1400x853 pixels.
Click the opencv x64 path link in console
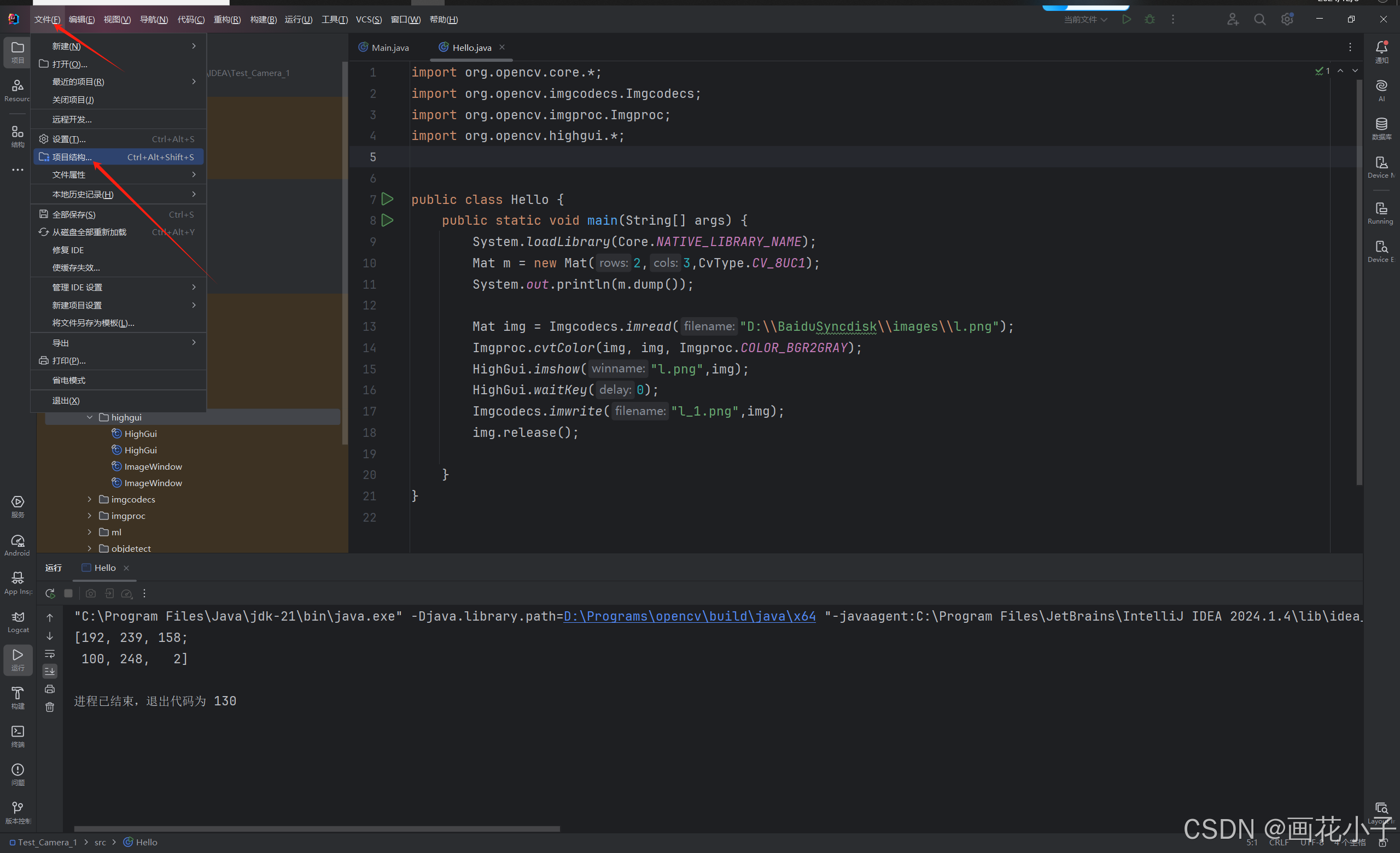pos(689,616)
